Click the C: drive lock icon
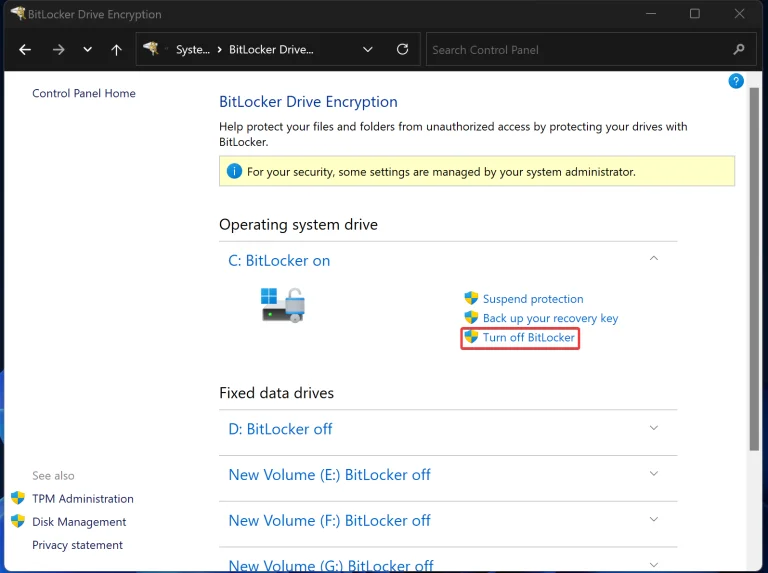Viewport: 768px width, 573px height. (283, 305)
